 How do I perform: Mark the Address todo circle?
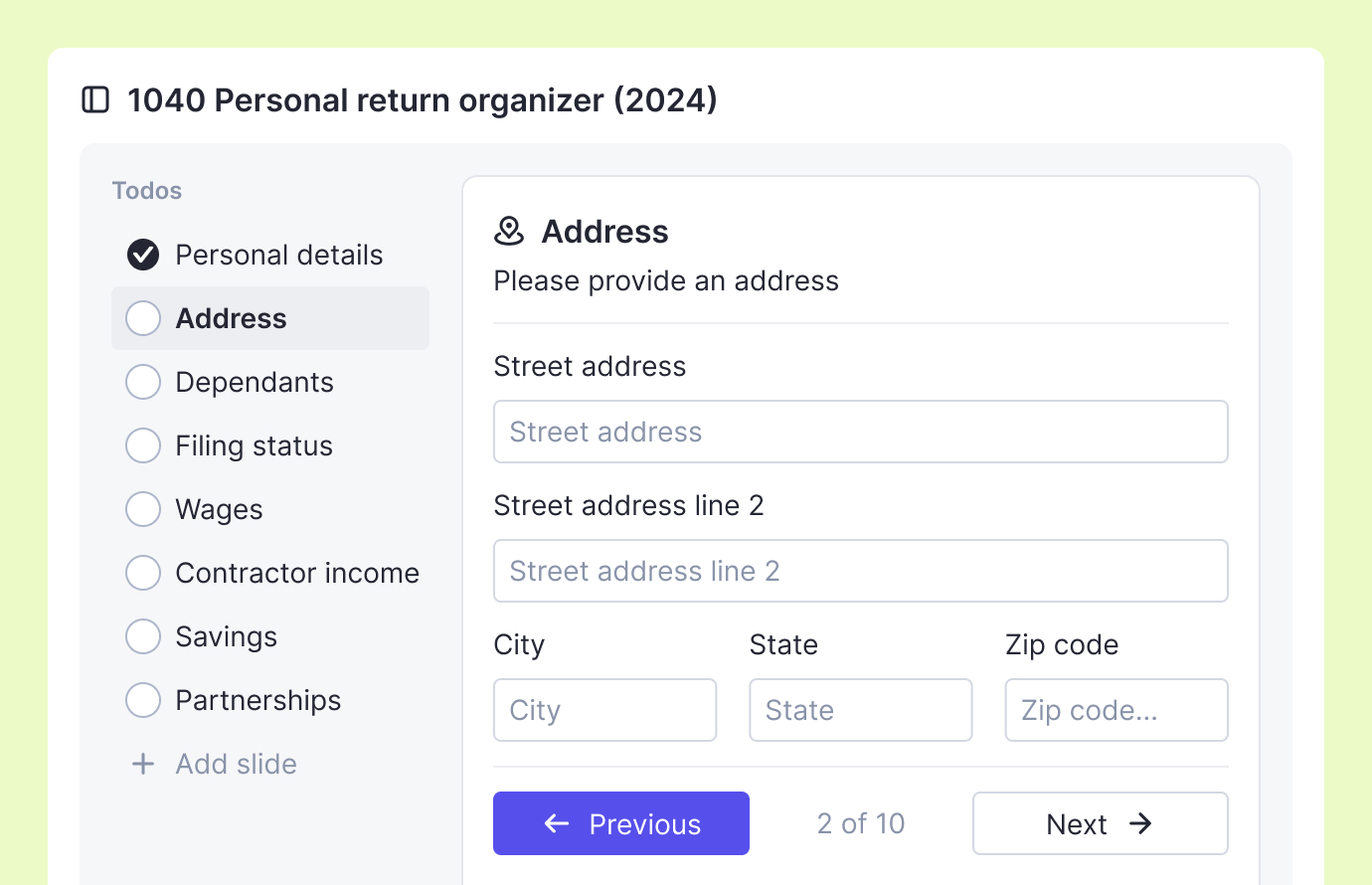(x=143, y=318)
